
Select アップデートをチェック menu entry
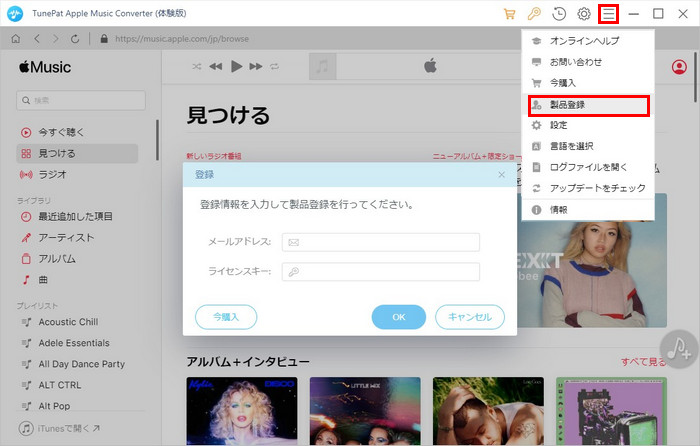[x=588, y=188]
